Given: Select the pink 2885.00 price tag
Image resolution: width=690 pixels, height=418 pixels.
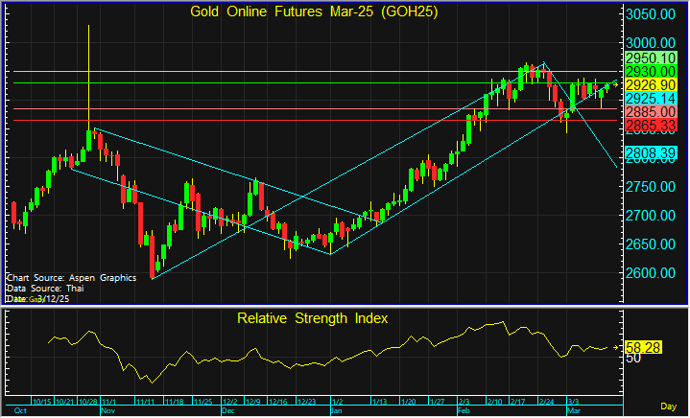Looking at the screenshot, I should (x=650, y=112).
